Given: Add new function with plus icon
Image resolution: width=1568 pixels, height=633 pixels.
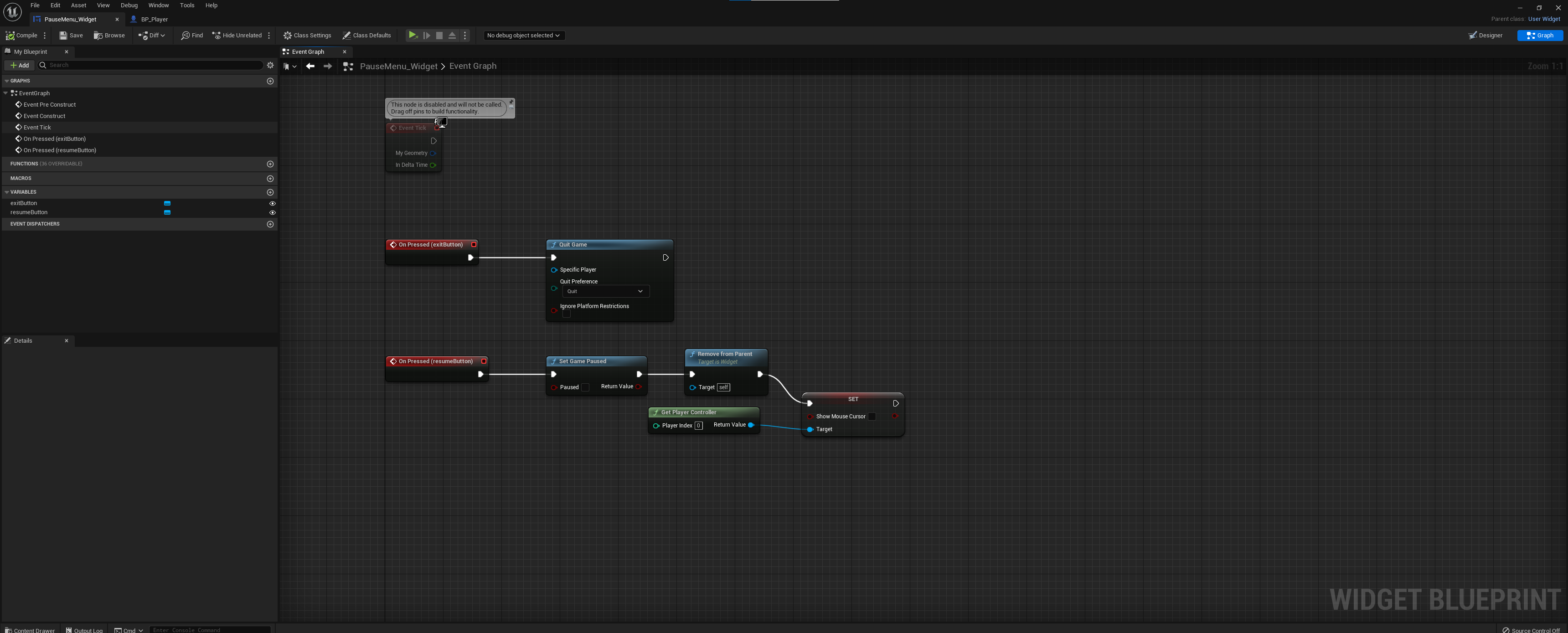Looking at the screenshot, I should (270, 164).
